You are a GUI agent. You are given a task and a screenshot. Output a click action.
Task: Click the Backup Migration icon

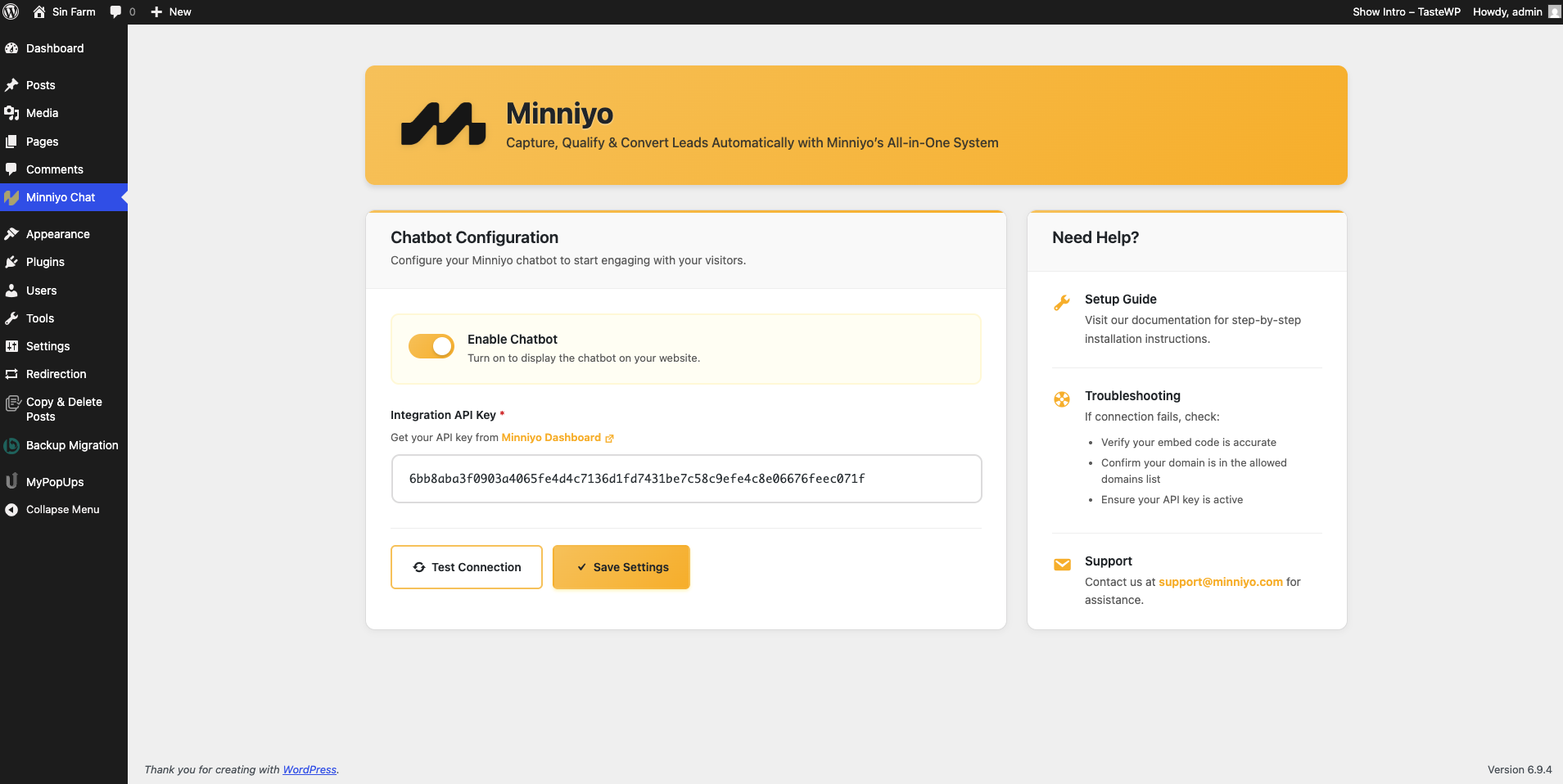coord(11,446)
